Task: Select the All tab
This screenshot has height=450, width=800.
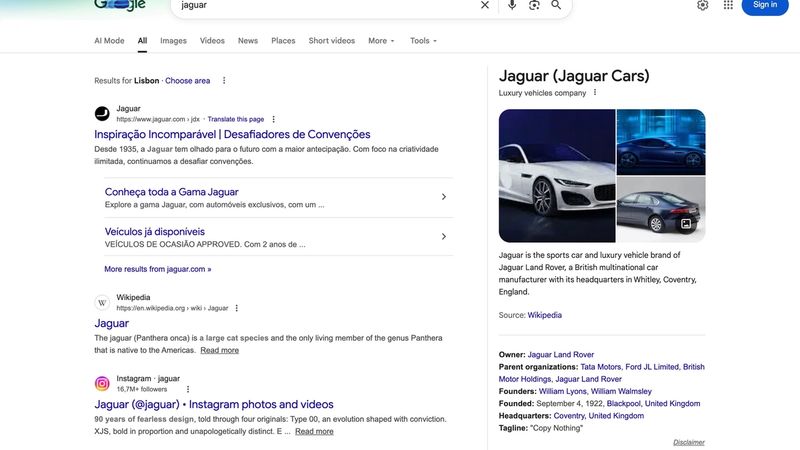Action: (142, 41)
